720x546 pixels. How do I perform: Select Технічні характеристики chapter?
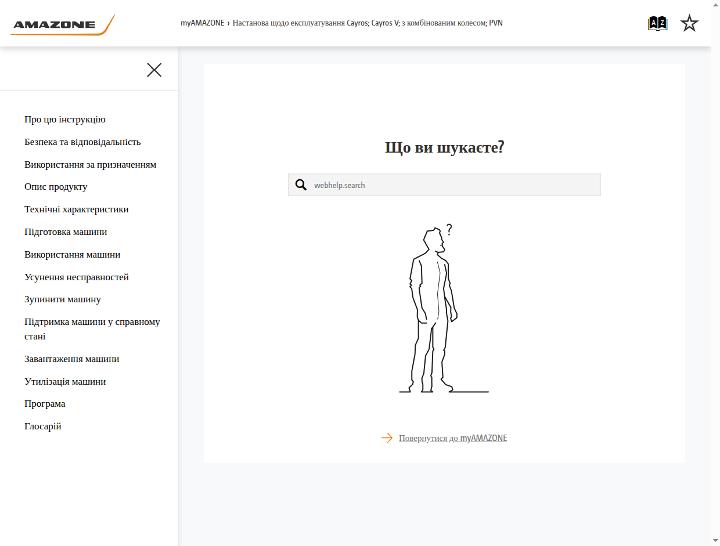tap(76, 209)
